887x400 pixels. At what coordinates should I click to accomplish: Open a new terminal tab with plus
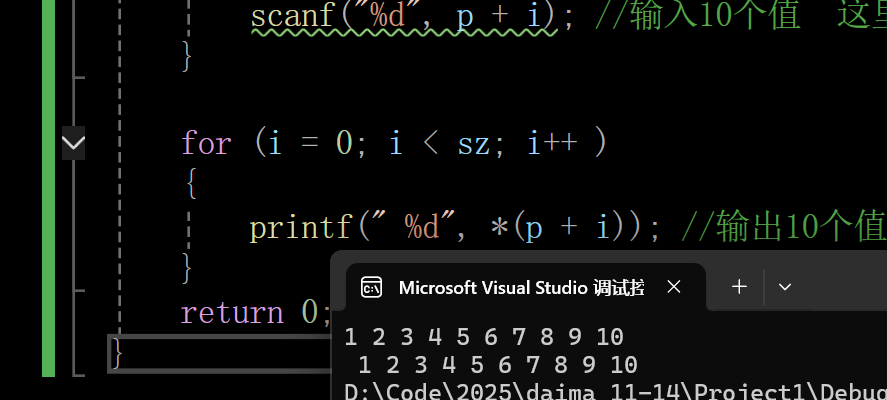tap(739, 287)
